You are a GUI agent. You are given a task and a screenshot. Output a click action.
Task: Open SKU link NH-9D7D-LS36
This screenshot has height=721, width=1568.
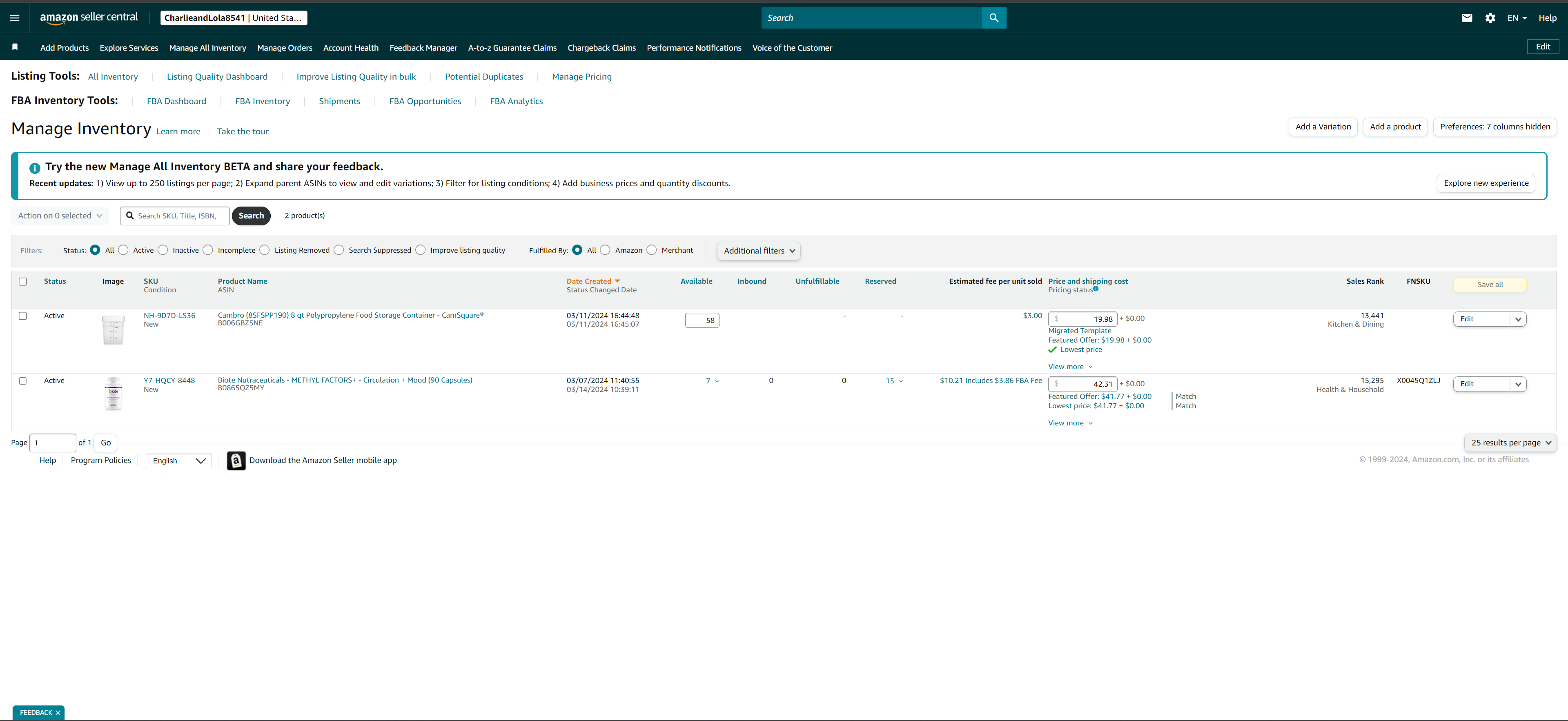[x=169, y=316]
